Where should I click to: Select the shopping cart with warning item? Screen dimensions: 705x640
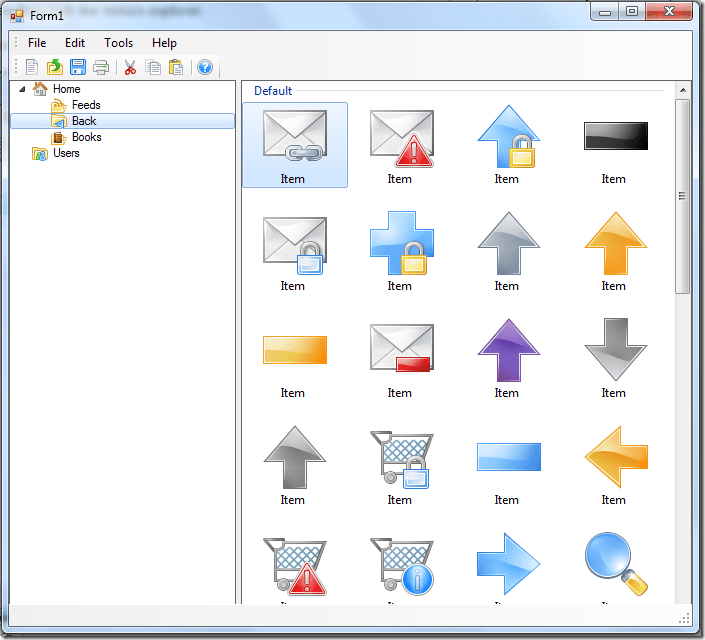pos(295,568)
